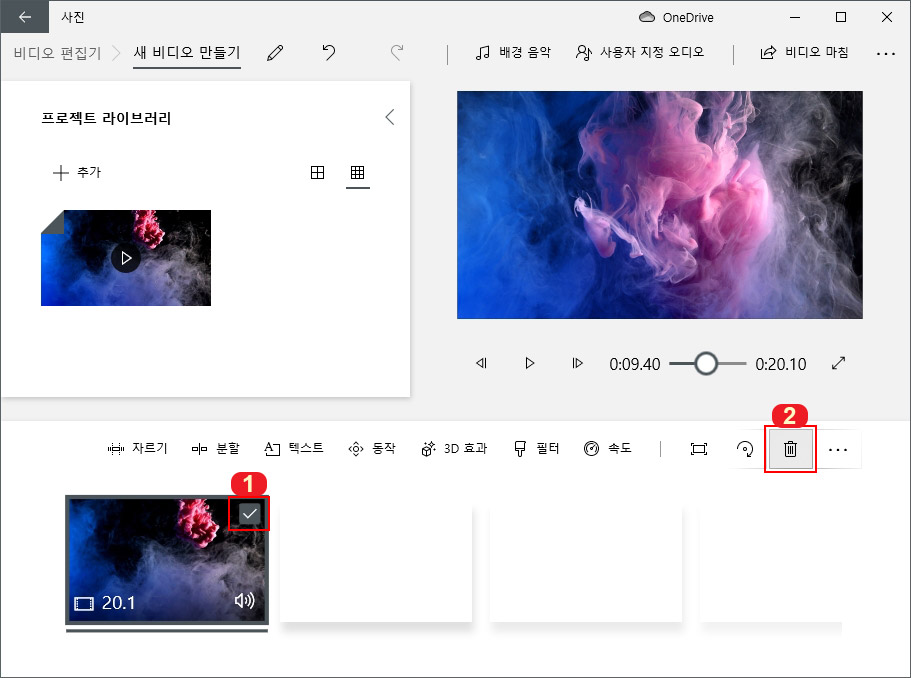Uncheck the storyboard clip checkbox
The width and height of the screenshot is (911, 678).
click(x=250, y=513)
